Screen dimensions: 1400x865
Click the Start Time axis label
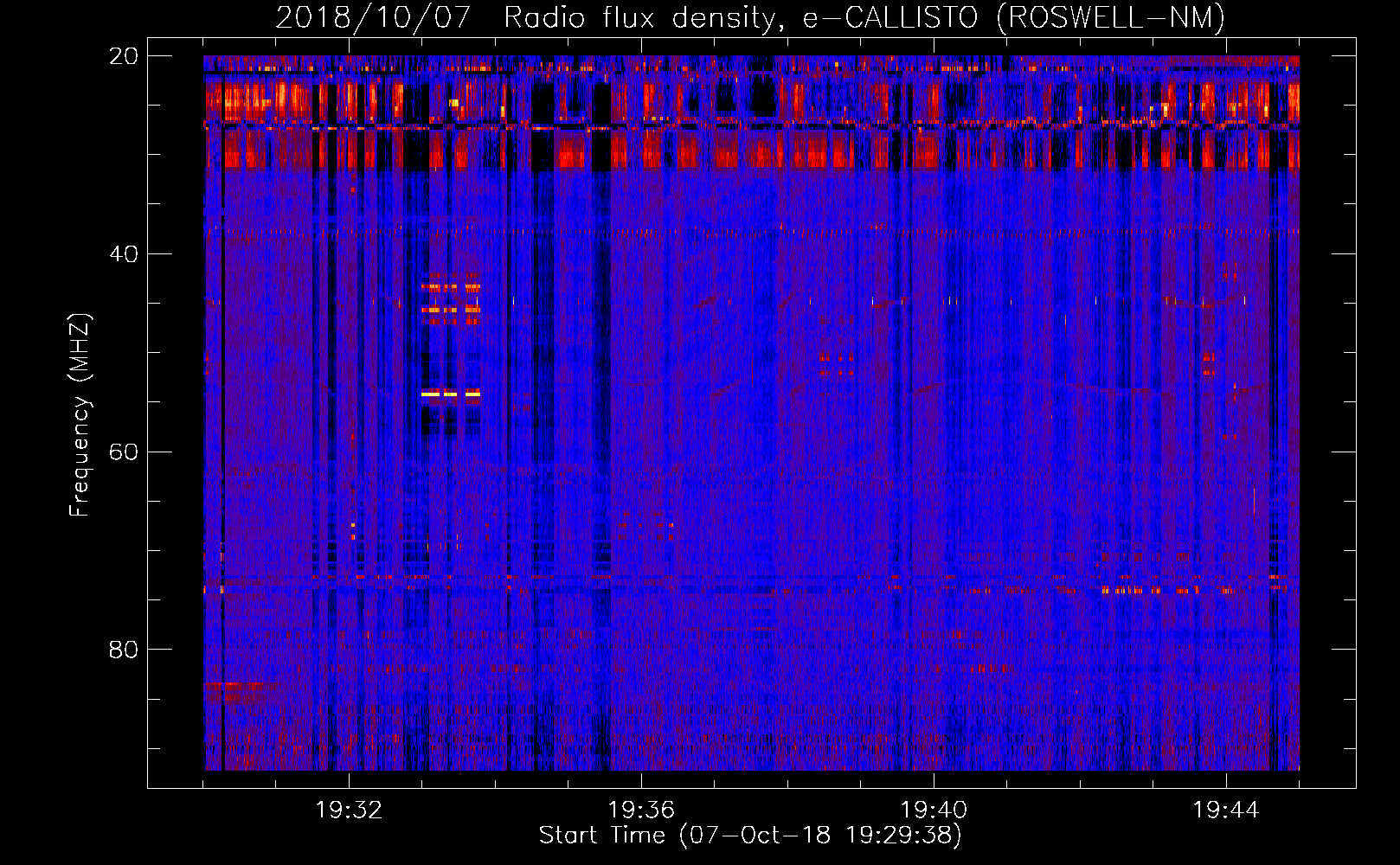pos(750,836)
